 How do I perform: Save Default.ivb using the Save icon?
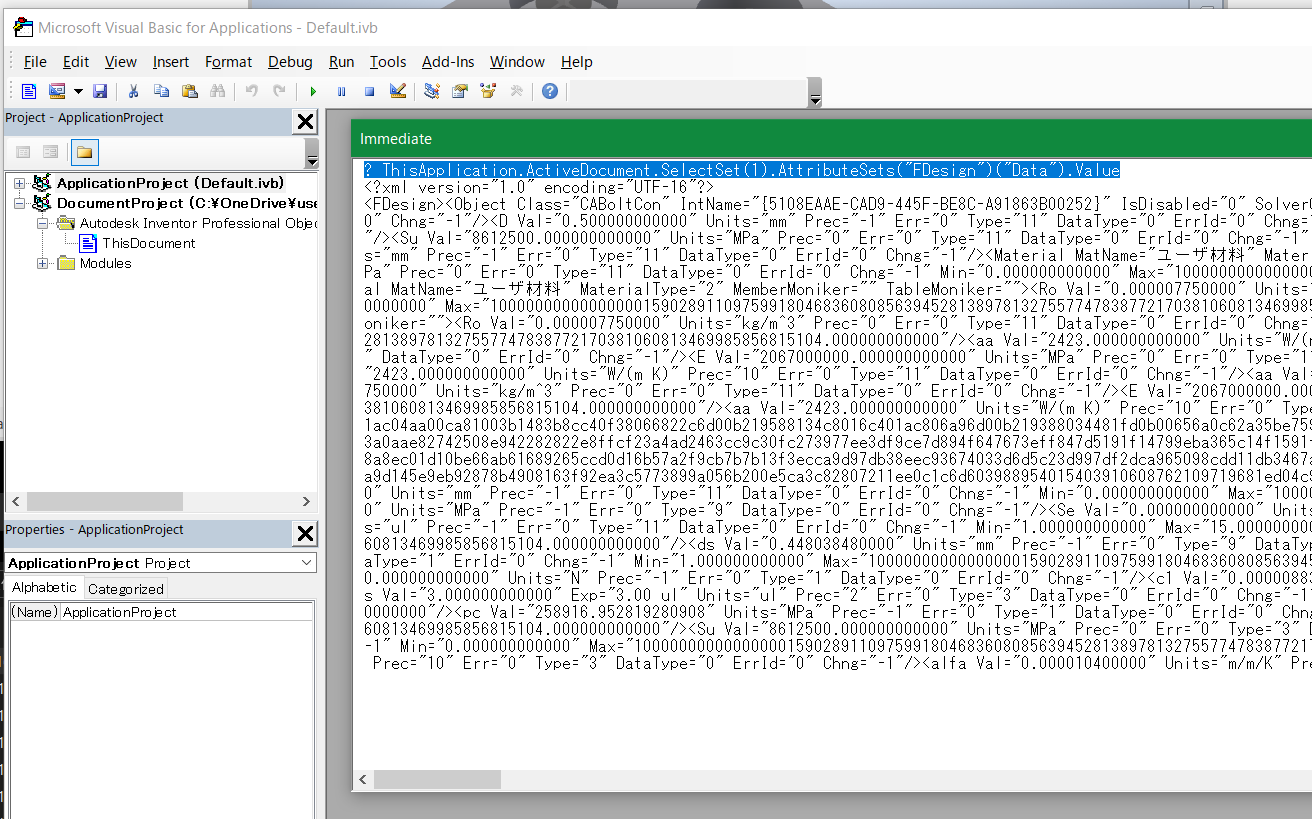(x=99, y=91)
